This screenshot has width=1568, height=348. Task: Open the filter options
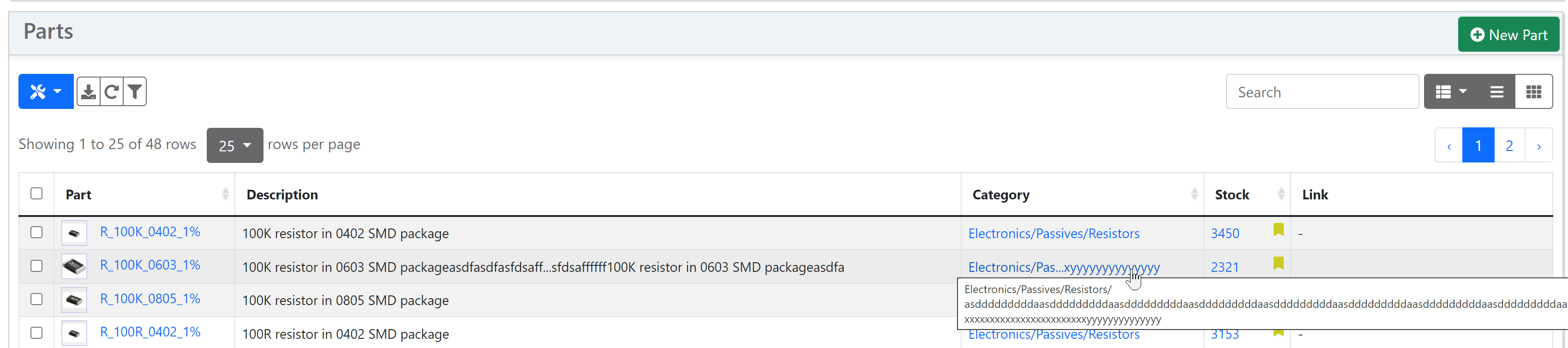135,91
